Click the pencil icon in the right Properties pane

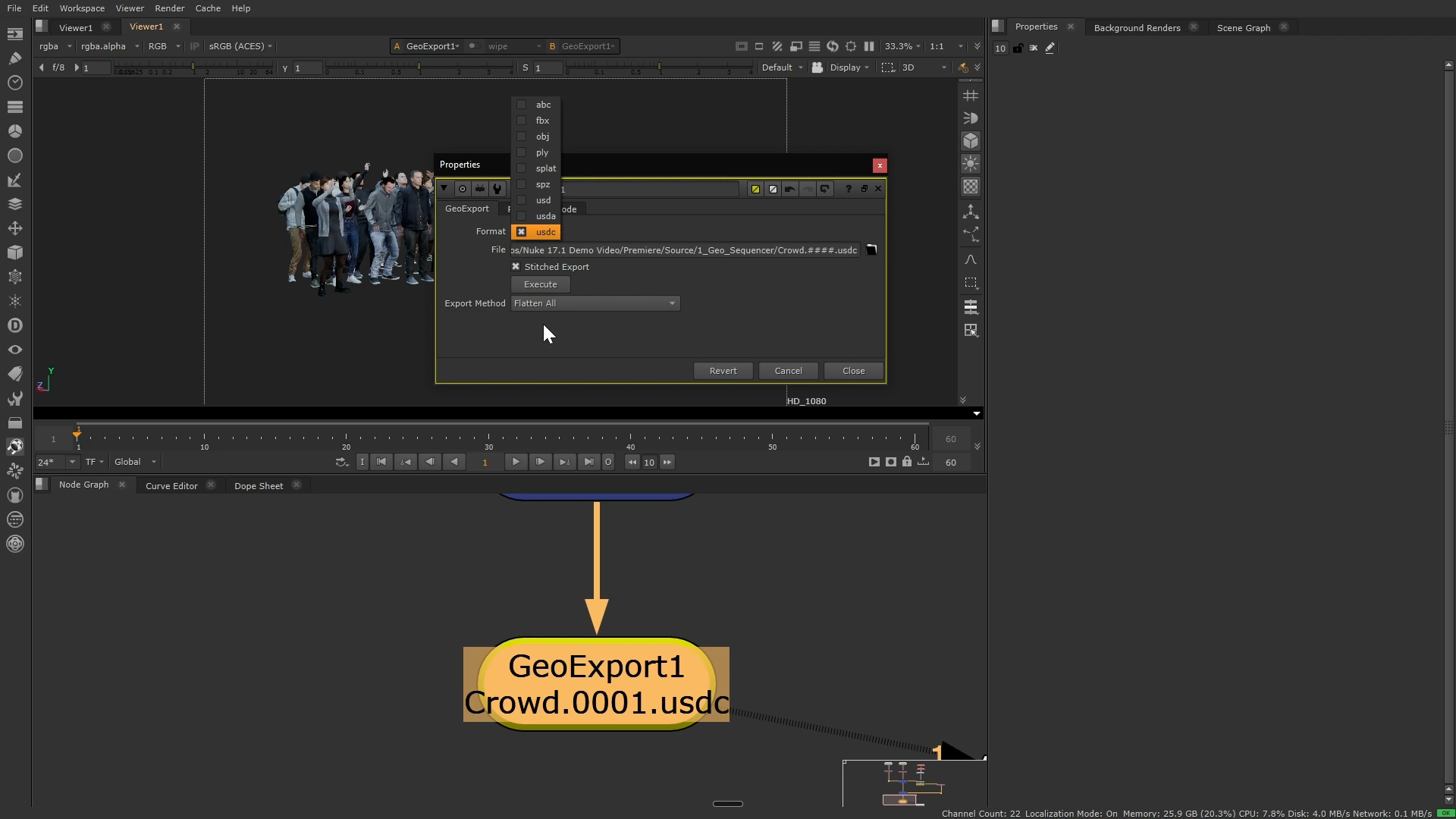coord(1050,48)
